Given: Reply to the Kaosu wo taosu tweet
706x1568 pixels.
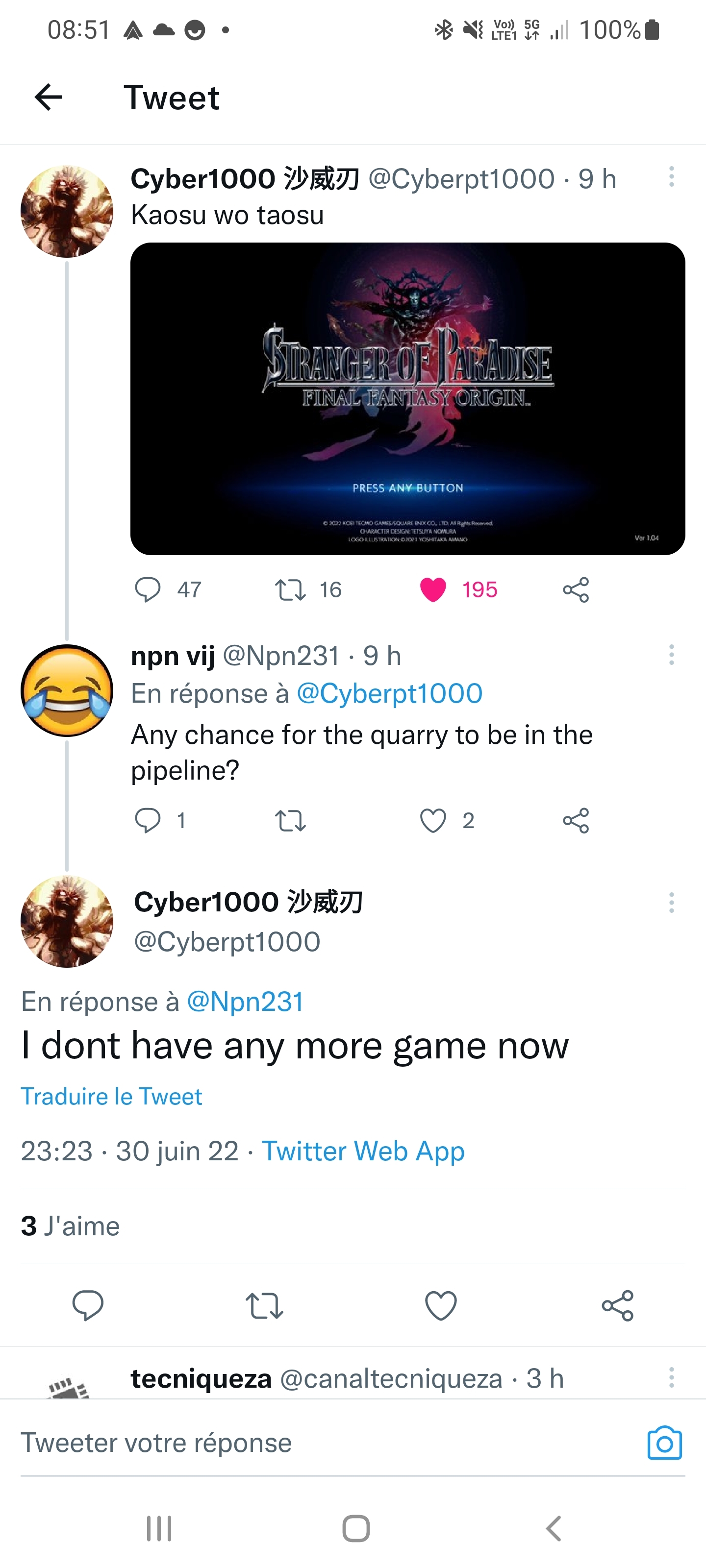Looking at the screenshot, I should (148, 589).
